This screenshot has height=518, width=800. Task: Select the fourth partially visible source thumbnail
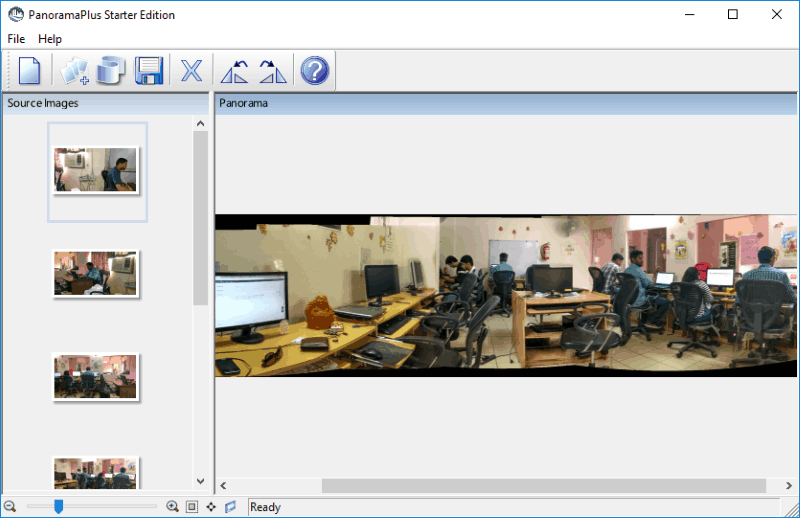(x=96, y=473)
